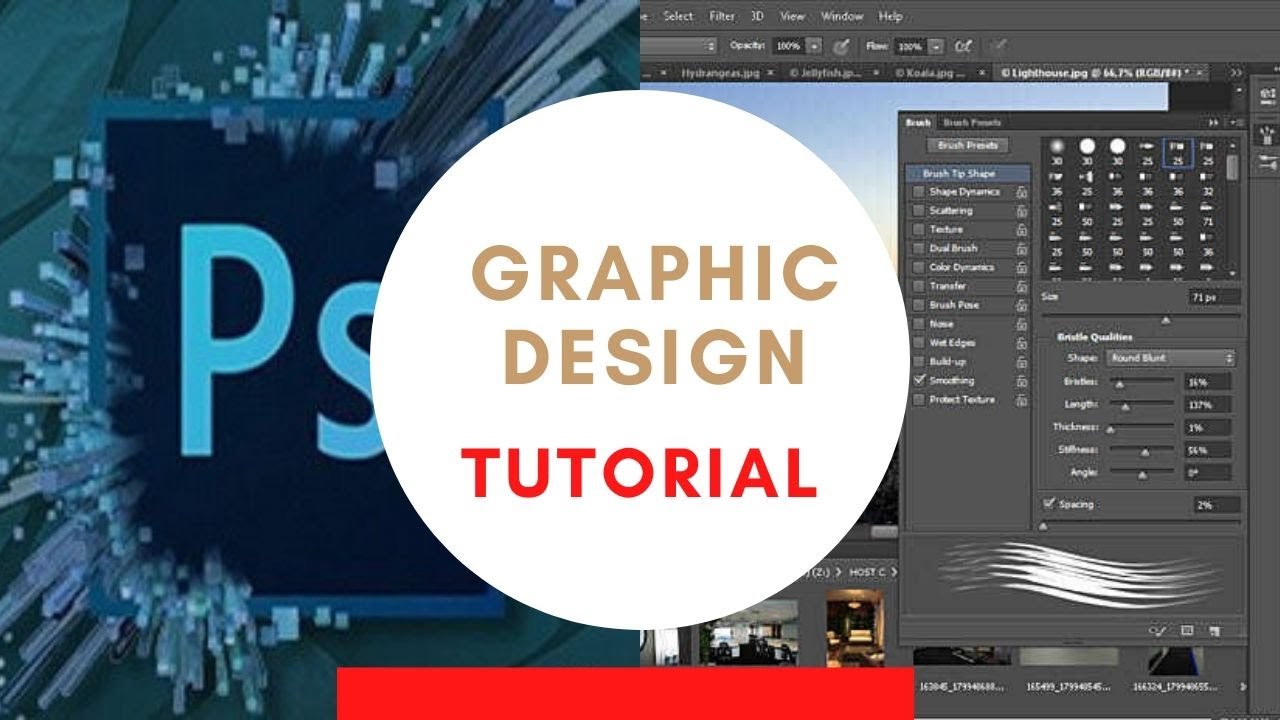The image size is (1280, 720).
Task: Click lock icon beside Dual Brush
Action: [x=1021, y=248]
